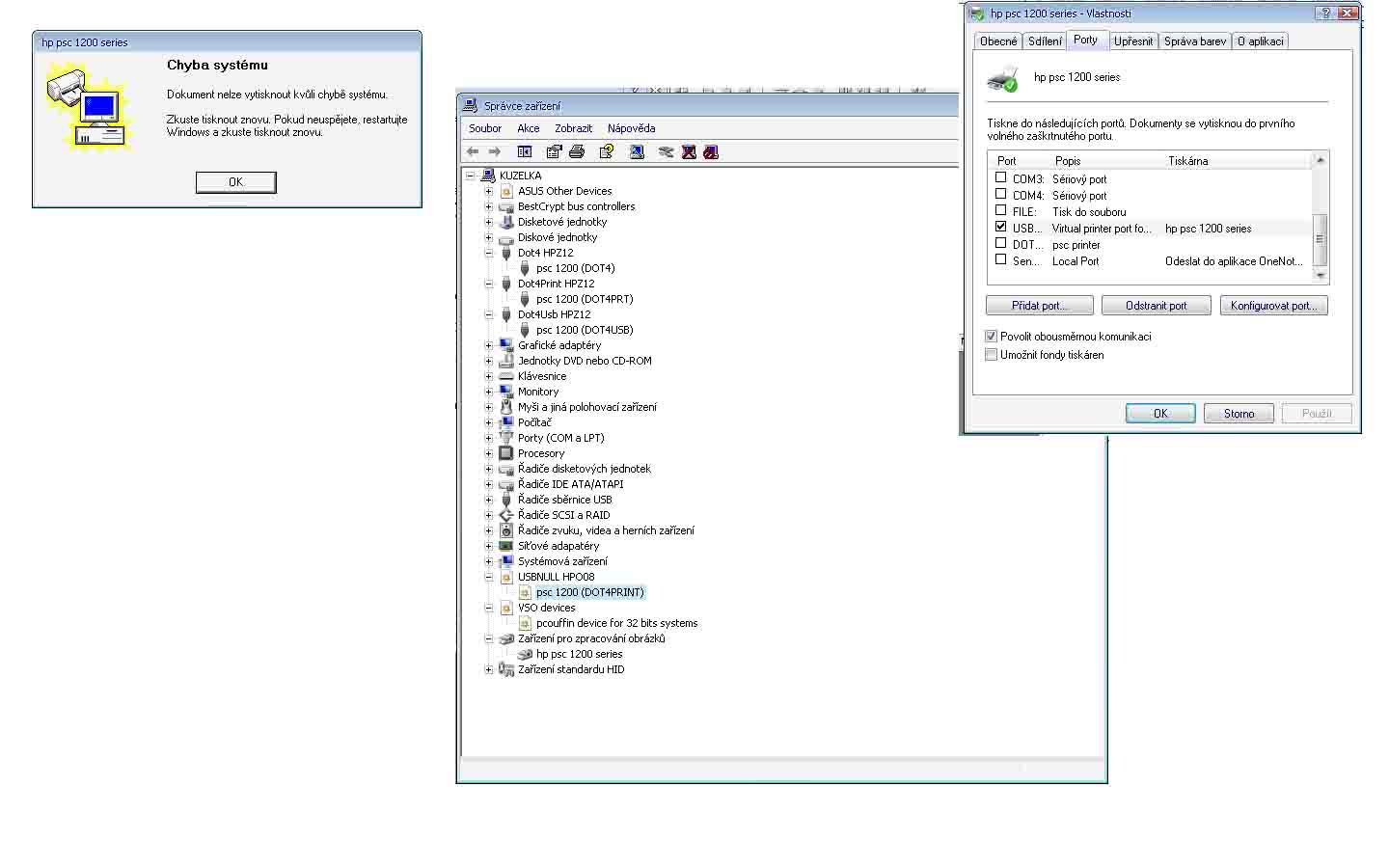Expand the Systémová zařízení node
This screenshot has width=1389, height=868.
pos(488,561)
